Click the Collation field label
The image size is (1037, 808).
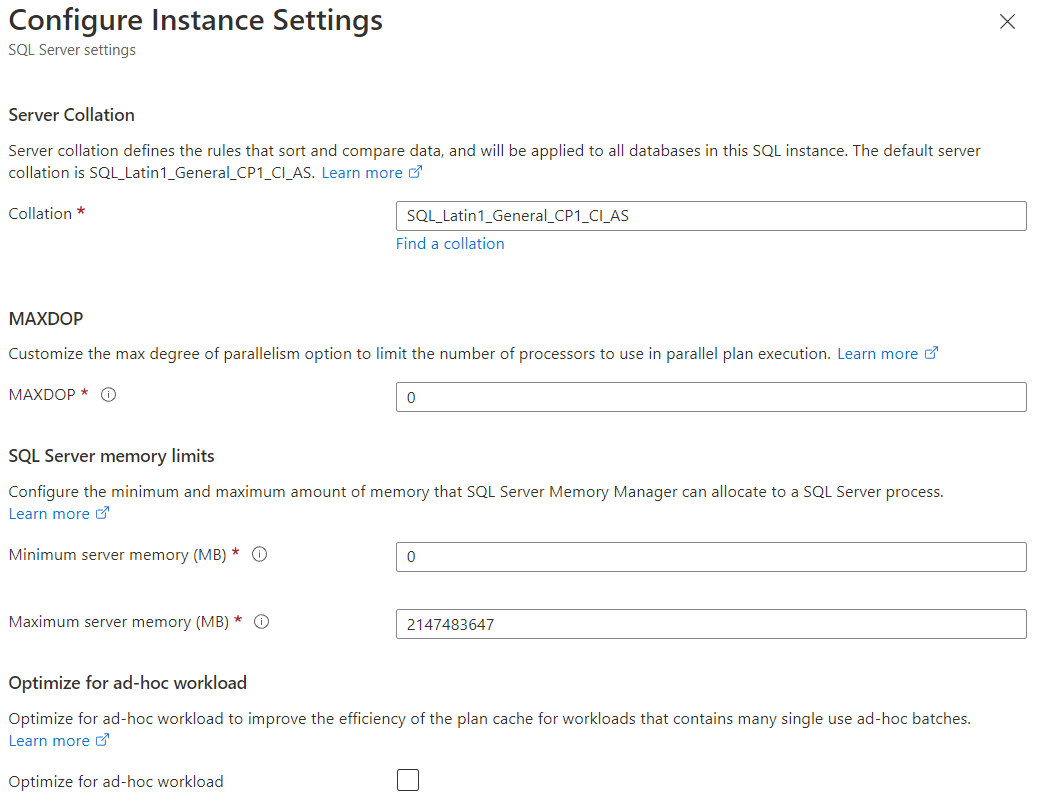[x=40, y=214]
